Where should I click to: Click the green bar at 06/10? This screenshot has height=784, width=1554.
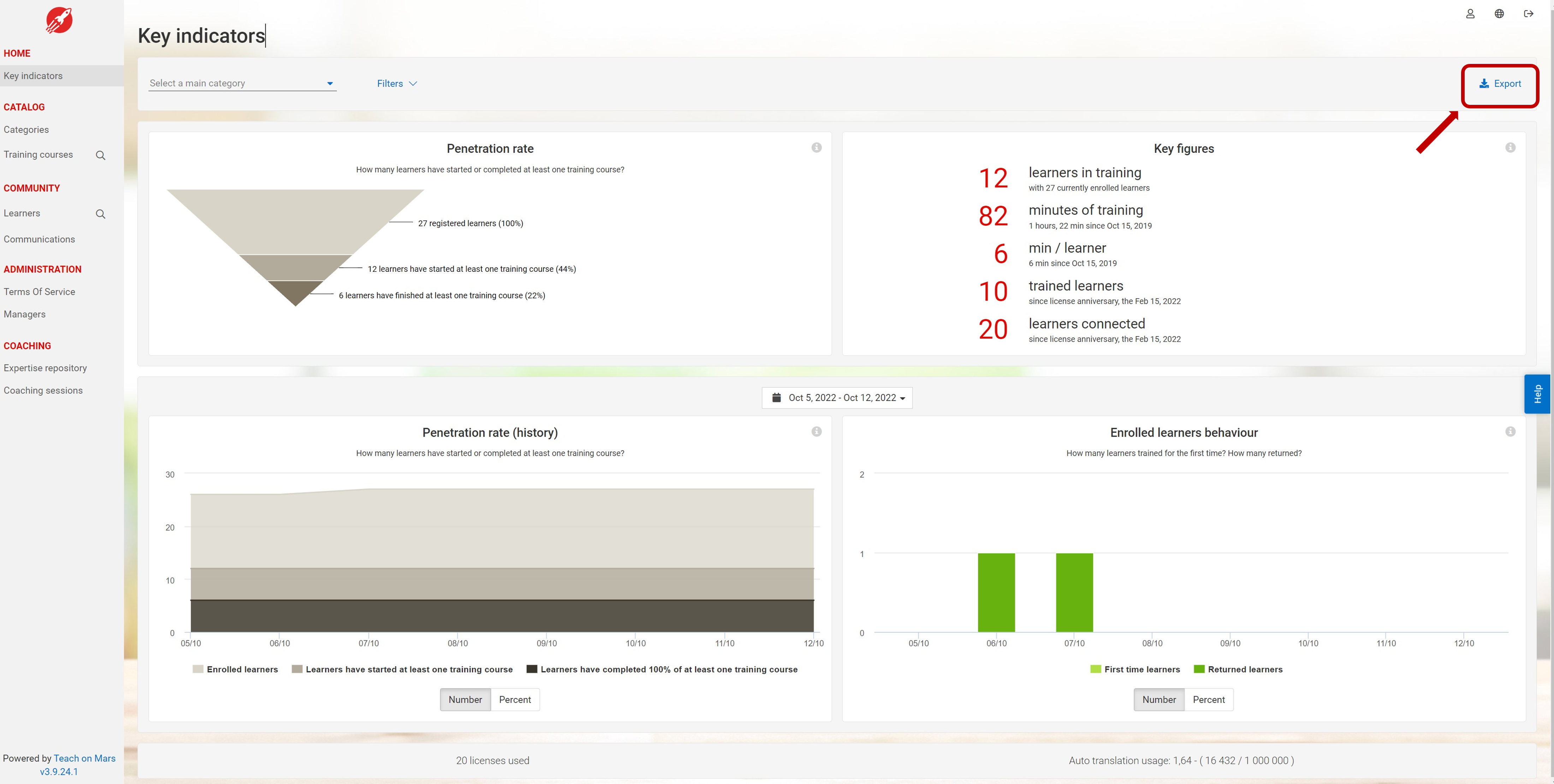[996, 592]
